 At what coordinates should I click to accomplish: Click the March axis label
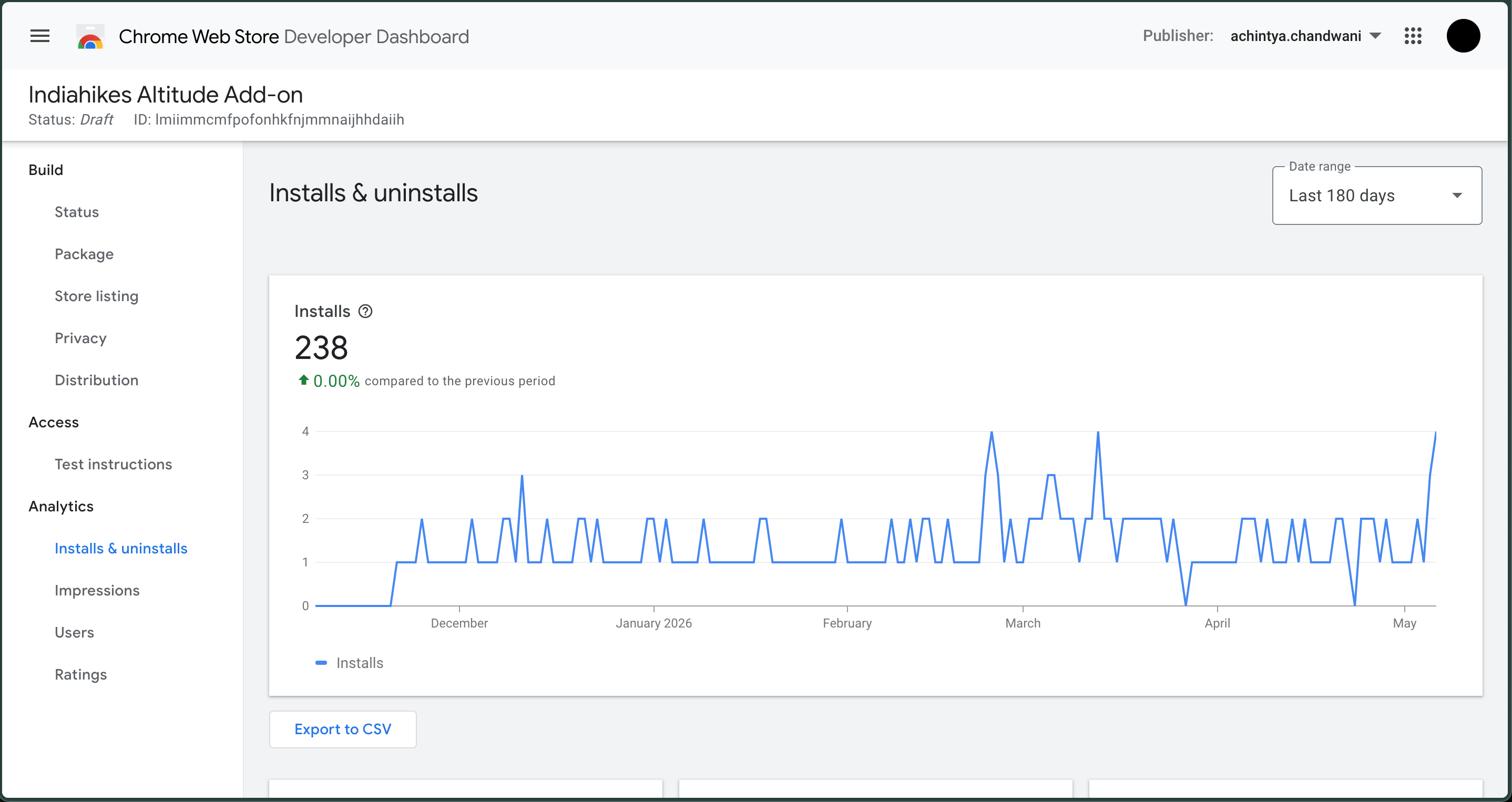[x=1023, y=623]
